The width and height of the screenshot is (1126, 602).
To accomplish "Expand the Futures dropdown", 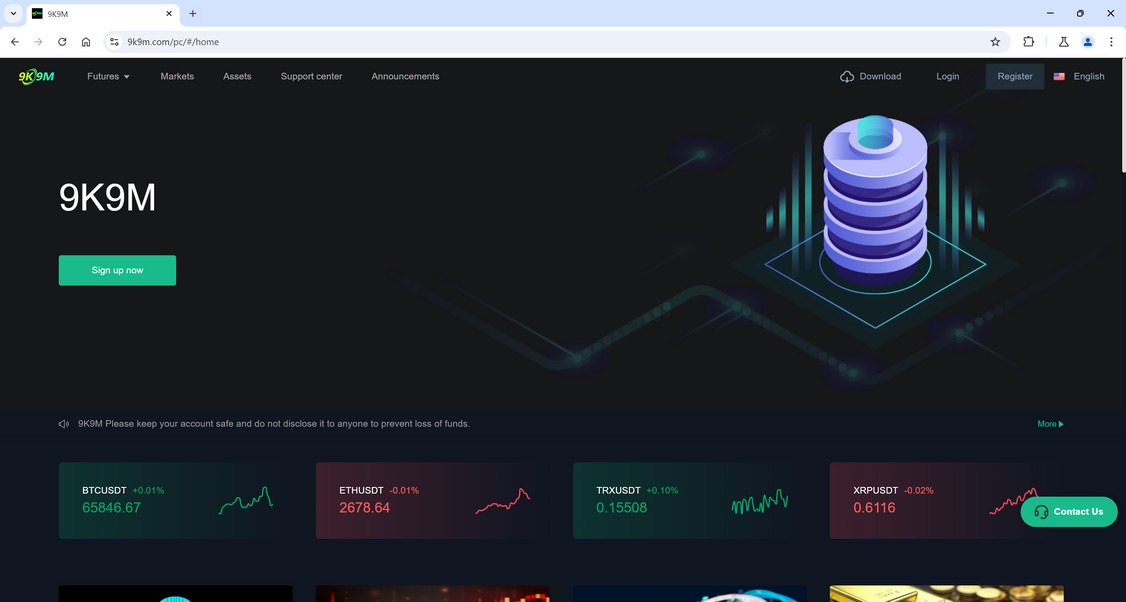I will [108, 76].
